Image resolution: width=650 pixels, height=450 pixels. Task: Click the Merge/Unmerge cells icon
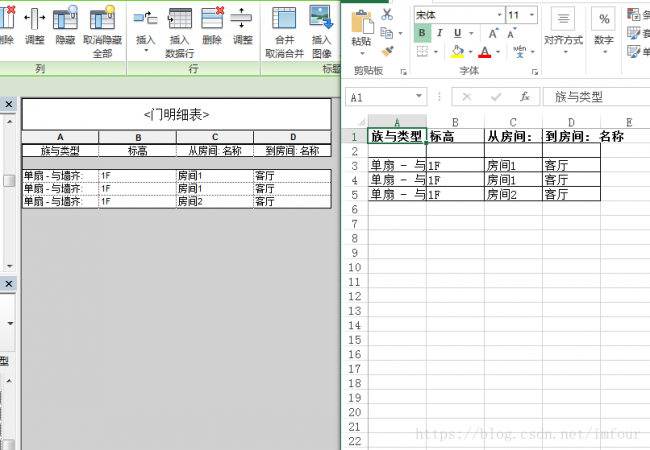284,20
